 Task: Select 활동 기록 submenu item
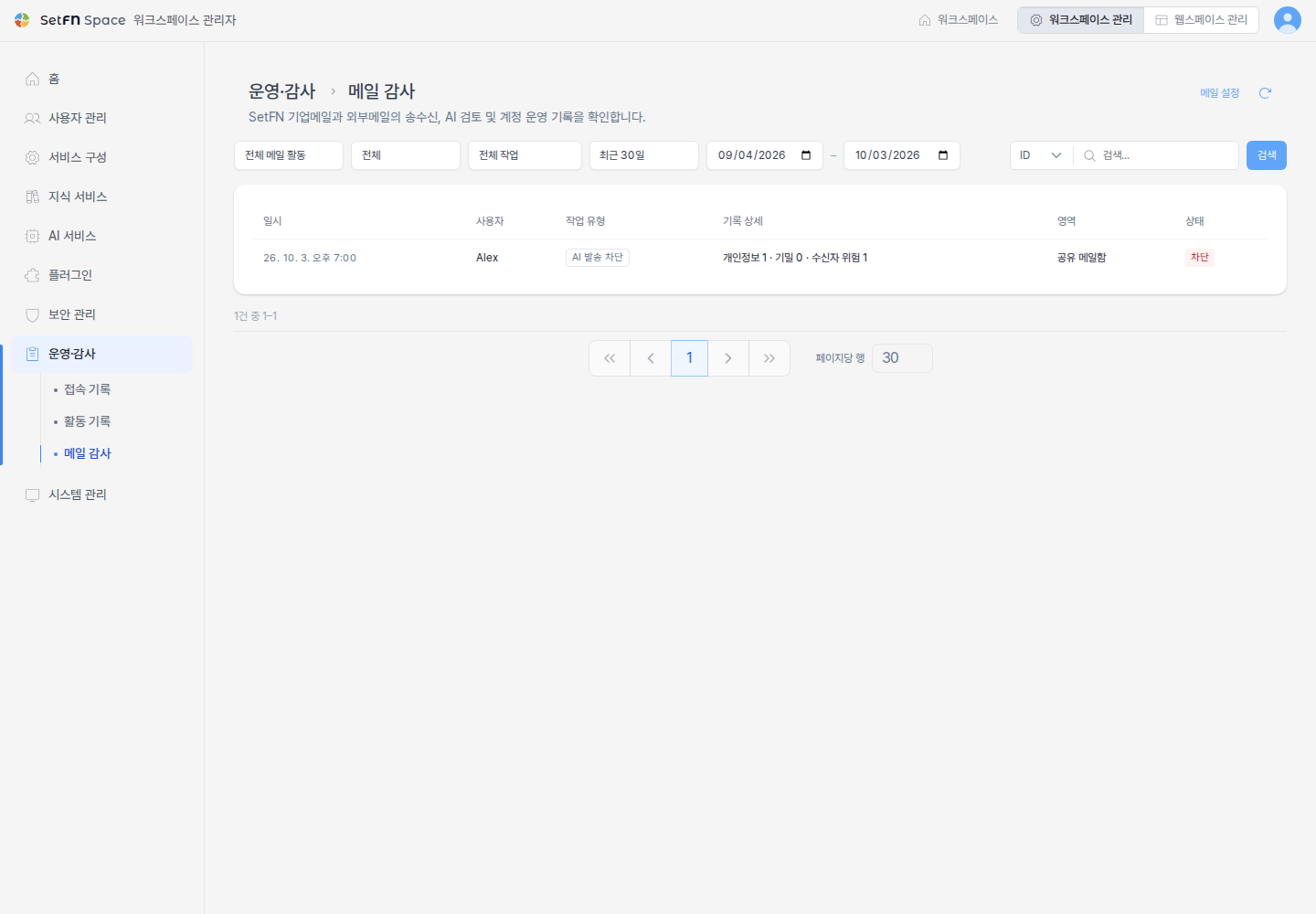pos(87,421)
